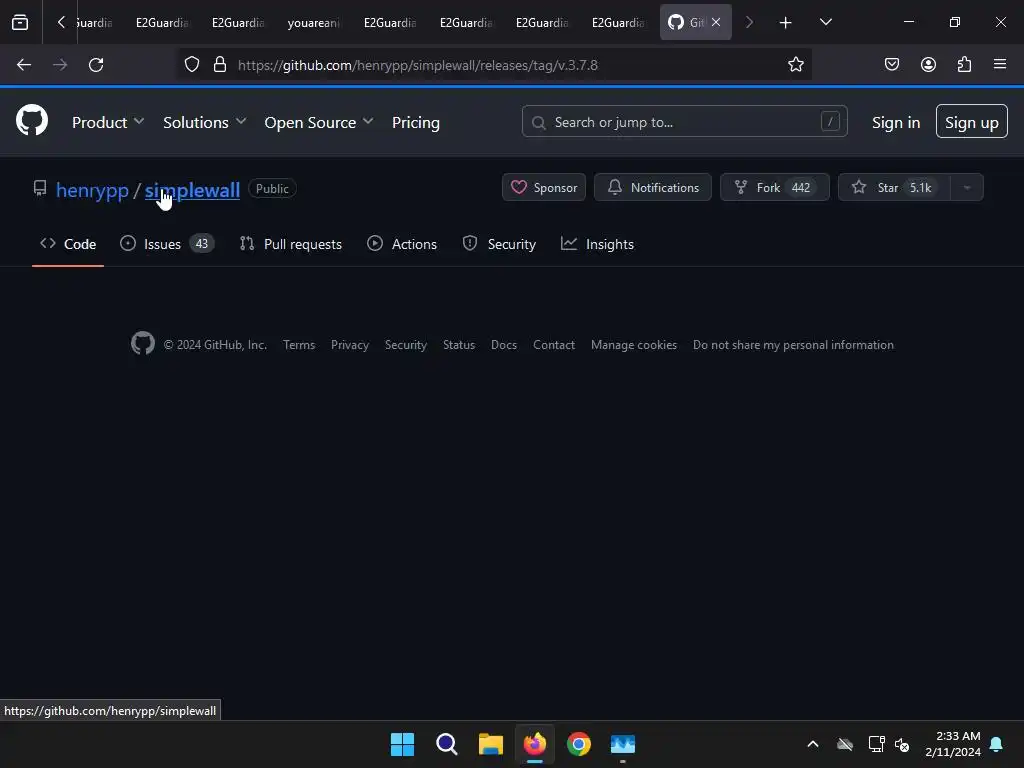The image size is (1024, 768).
Task: Switch to the Pull requests tab
Action: coord(291,244)
